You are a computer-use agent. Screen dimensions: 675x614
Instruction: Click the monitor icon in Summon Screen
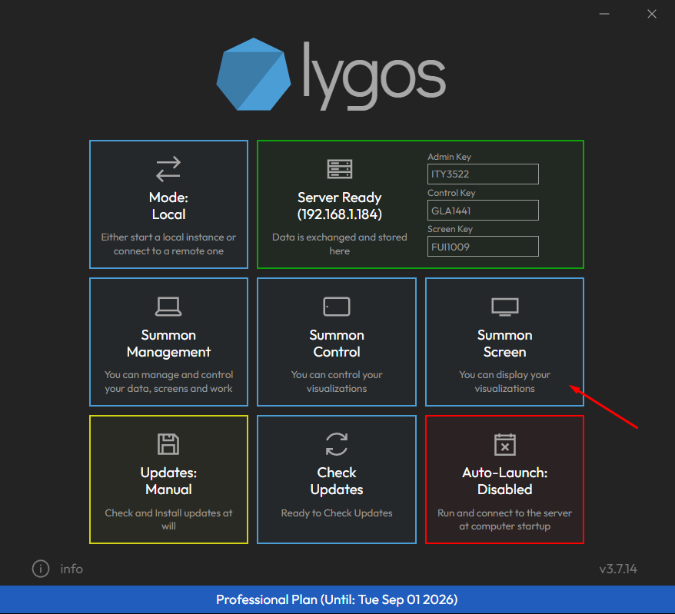pos(505,307)
